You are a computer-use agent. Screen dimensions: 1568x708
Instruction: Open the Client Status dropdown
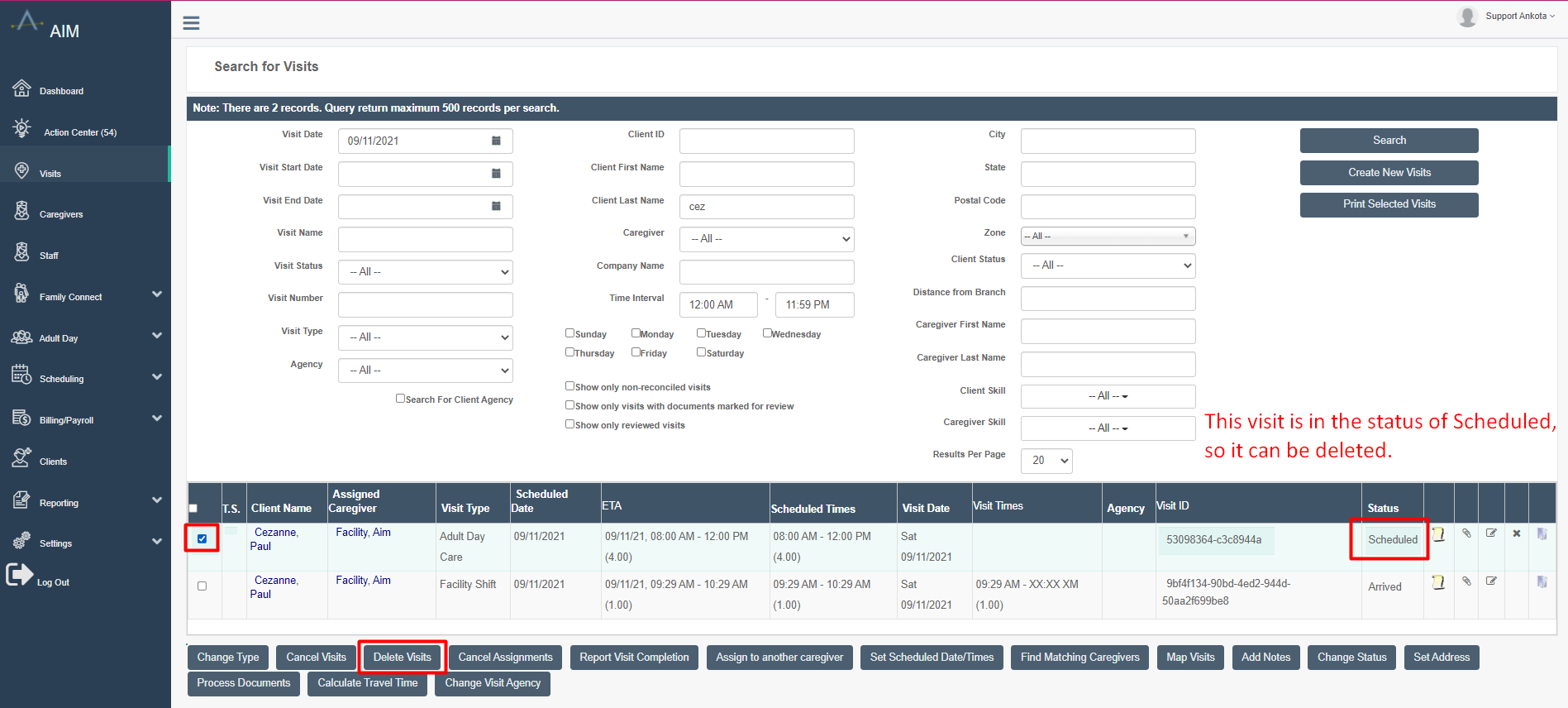[1108, 265]
